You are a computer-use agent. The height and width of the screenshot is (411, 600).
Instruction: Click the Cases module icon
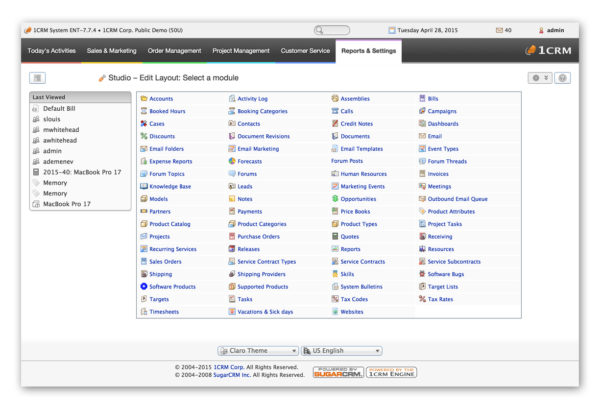point(144,124)
